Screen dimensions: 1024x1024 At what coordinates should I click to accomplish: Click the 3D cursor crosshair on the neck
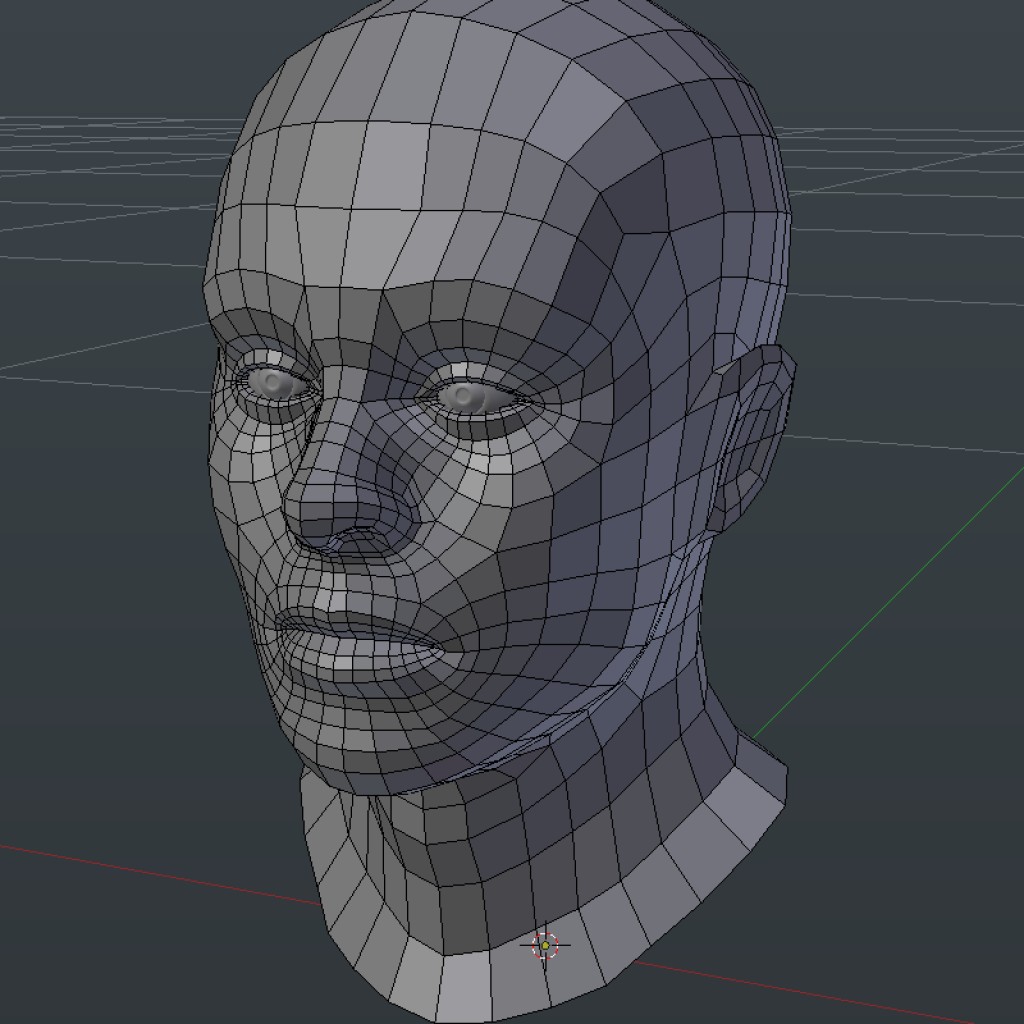[x=545, y=945]
